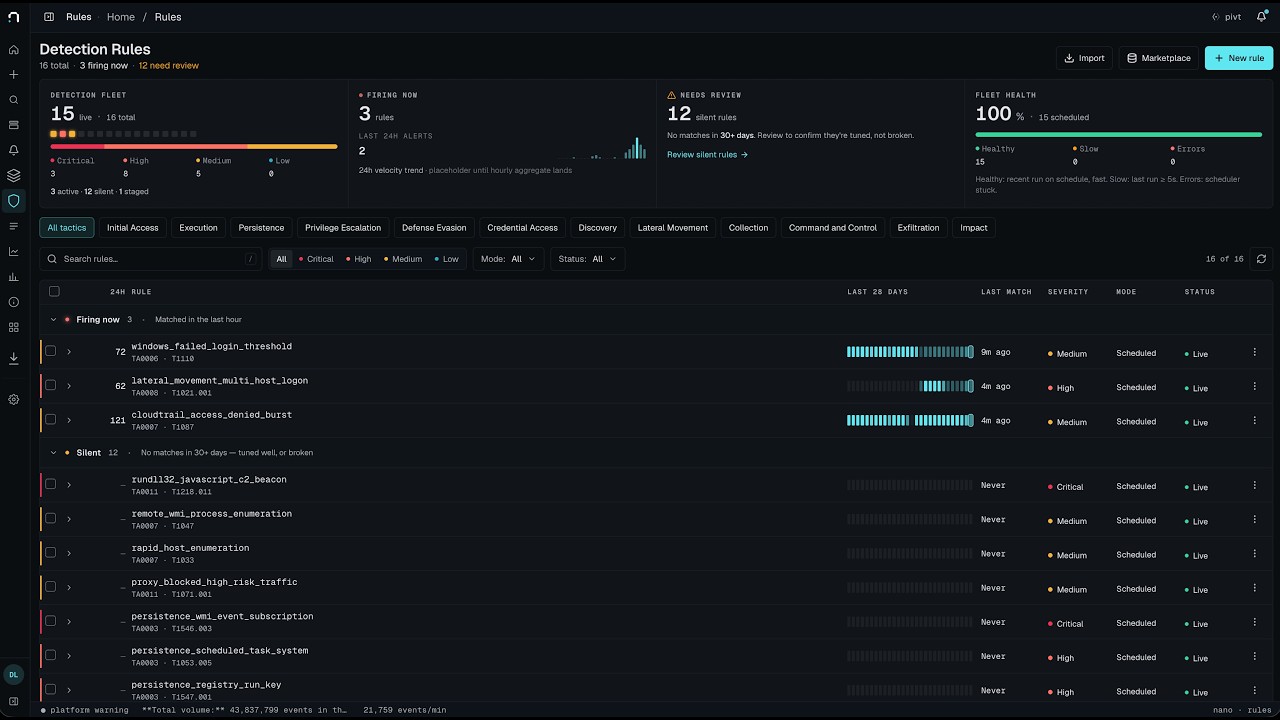Open the line chart icon in the sidebar
This screenshot has width=1280, height=720.
(x=13, y=251)
